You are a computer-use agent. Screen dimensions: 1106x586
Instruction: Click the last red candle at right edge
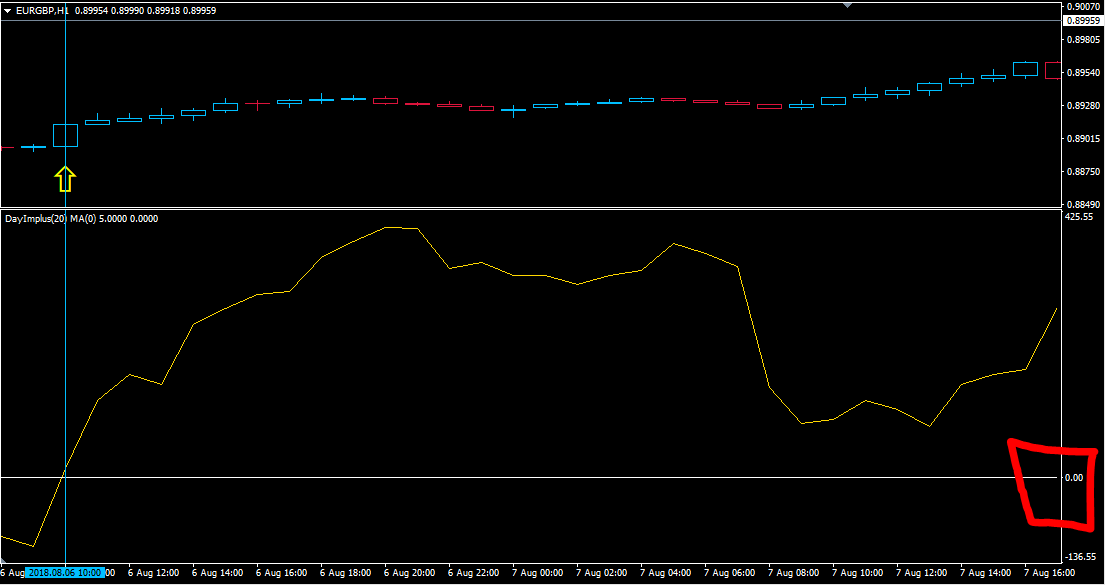pyautogui.click(x=1053, y=70)
